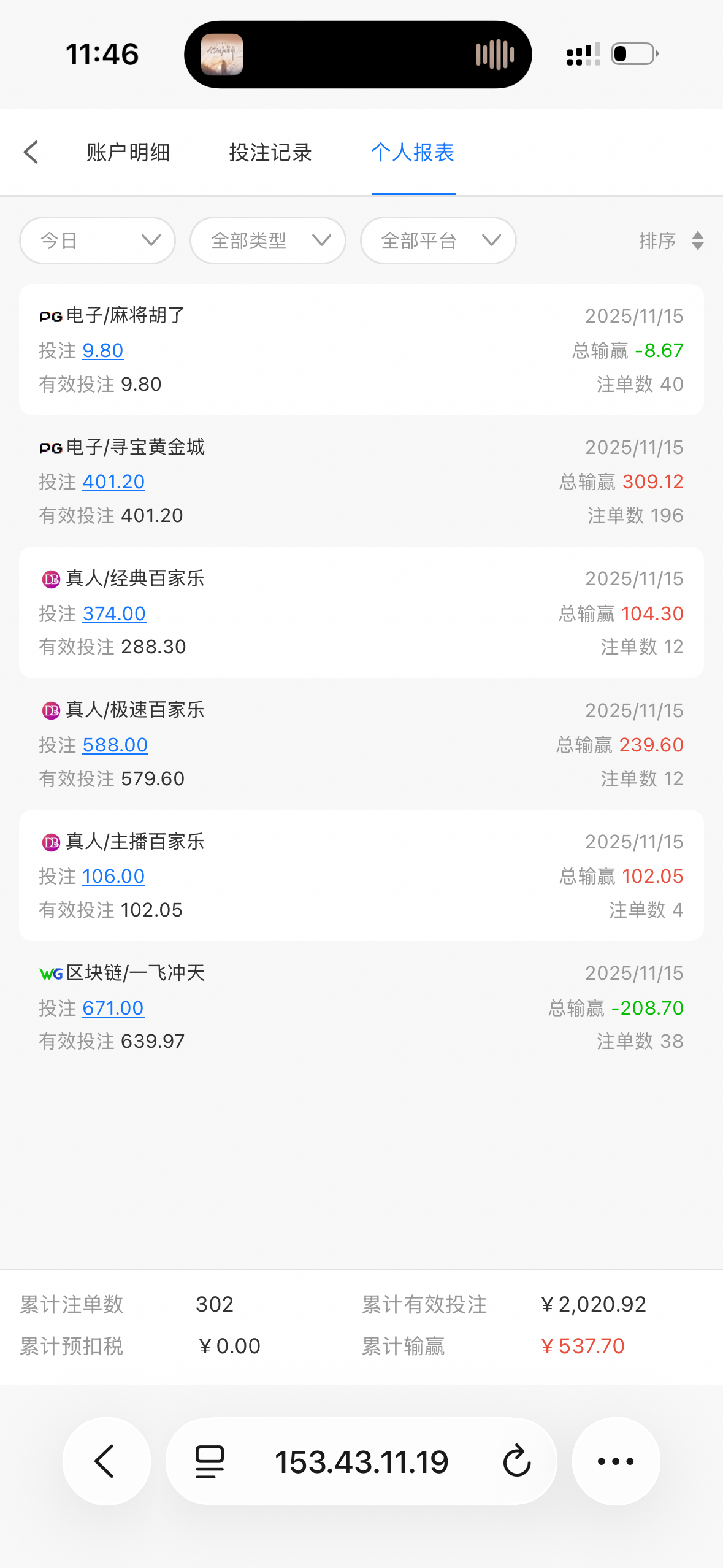This screenshot has height=1568, width=723.
Task: Switch to the 投注记录 tab
Action: [270, 152]
